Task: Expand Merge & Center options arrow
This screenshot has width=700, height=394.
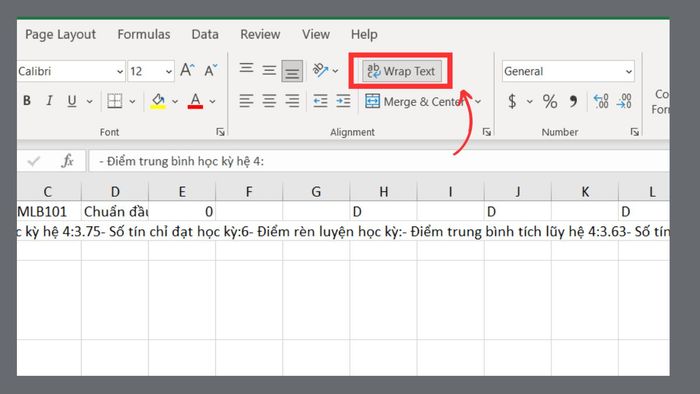Action: coord(478,102)
